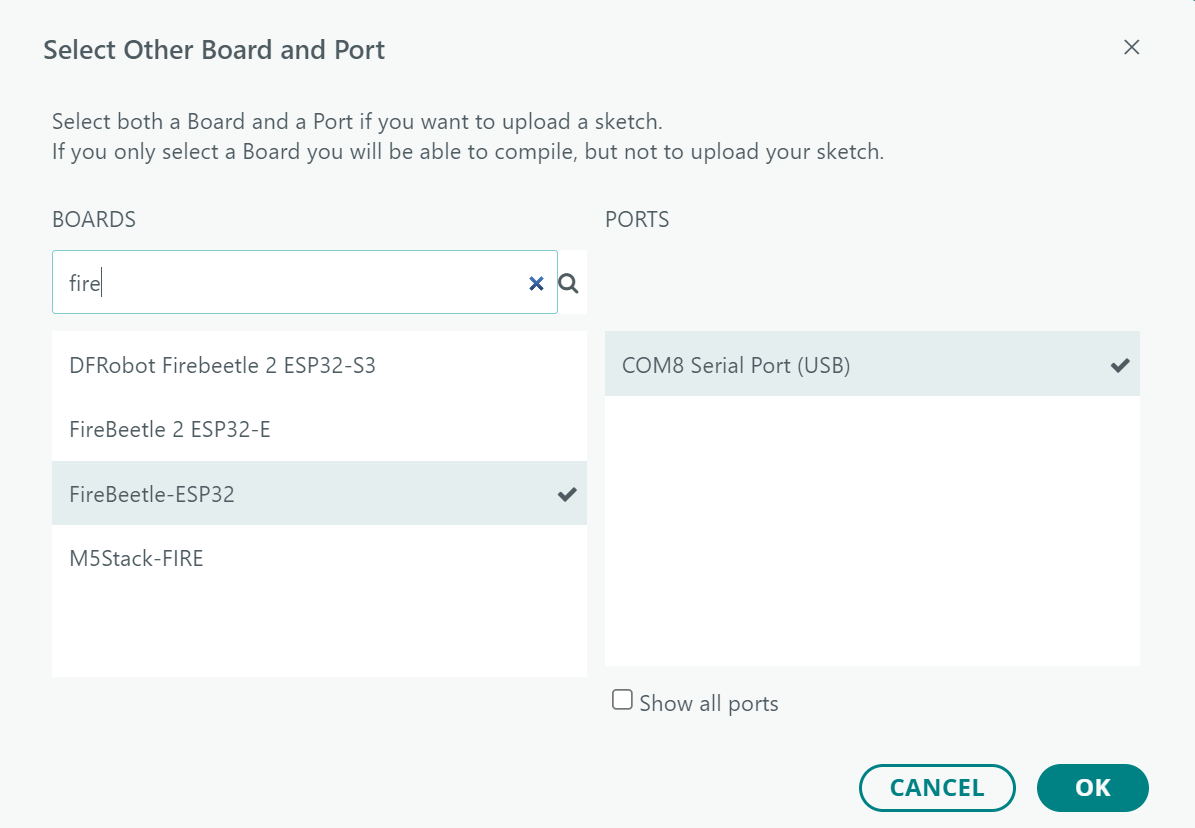Close the Select Other Board dialog
1195x828 pixels.
point(1131,47)
